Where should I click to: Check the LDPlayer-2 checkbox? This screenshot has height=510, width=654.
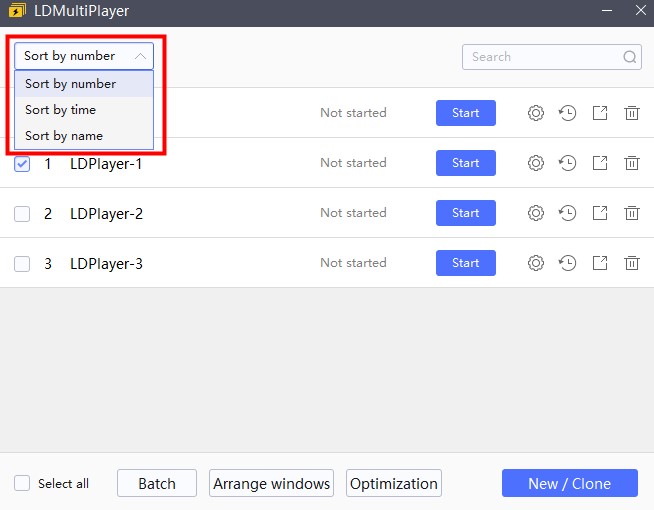tap(22, 214)
